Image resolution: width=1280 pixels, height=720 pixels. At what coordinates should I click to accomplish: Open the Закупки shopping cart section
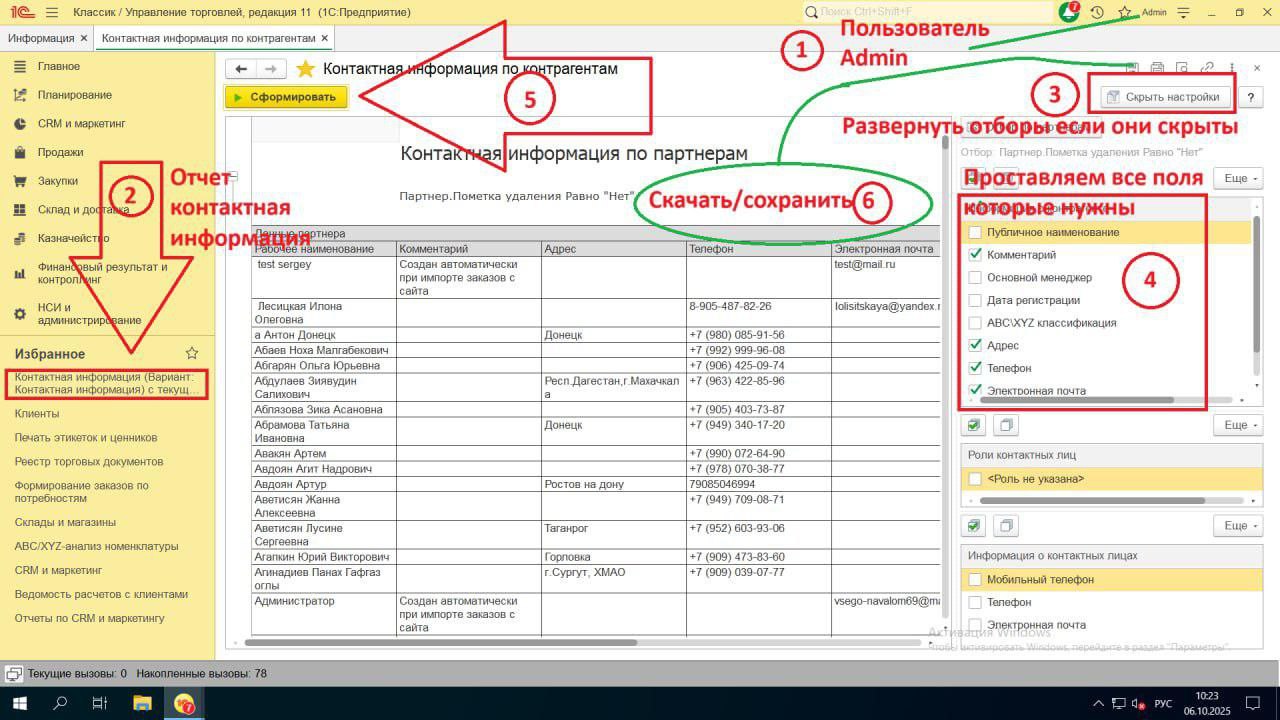pos(59,181)
